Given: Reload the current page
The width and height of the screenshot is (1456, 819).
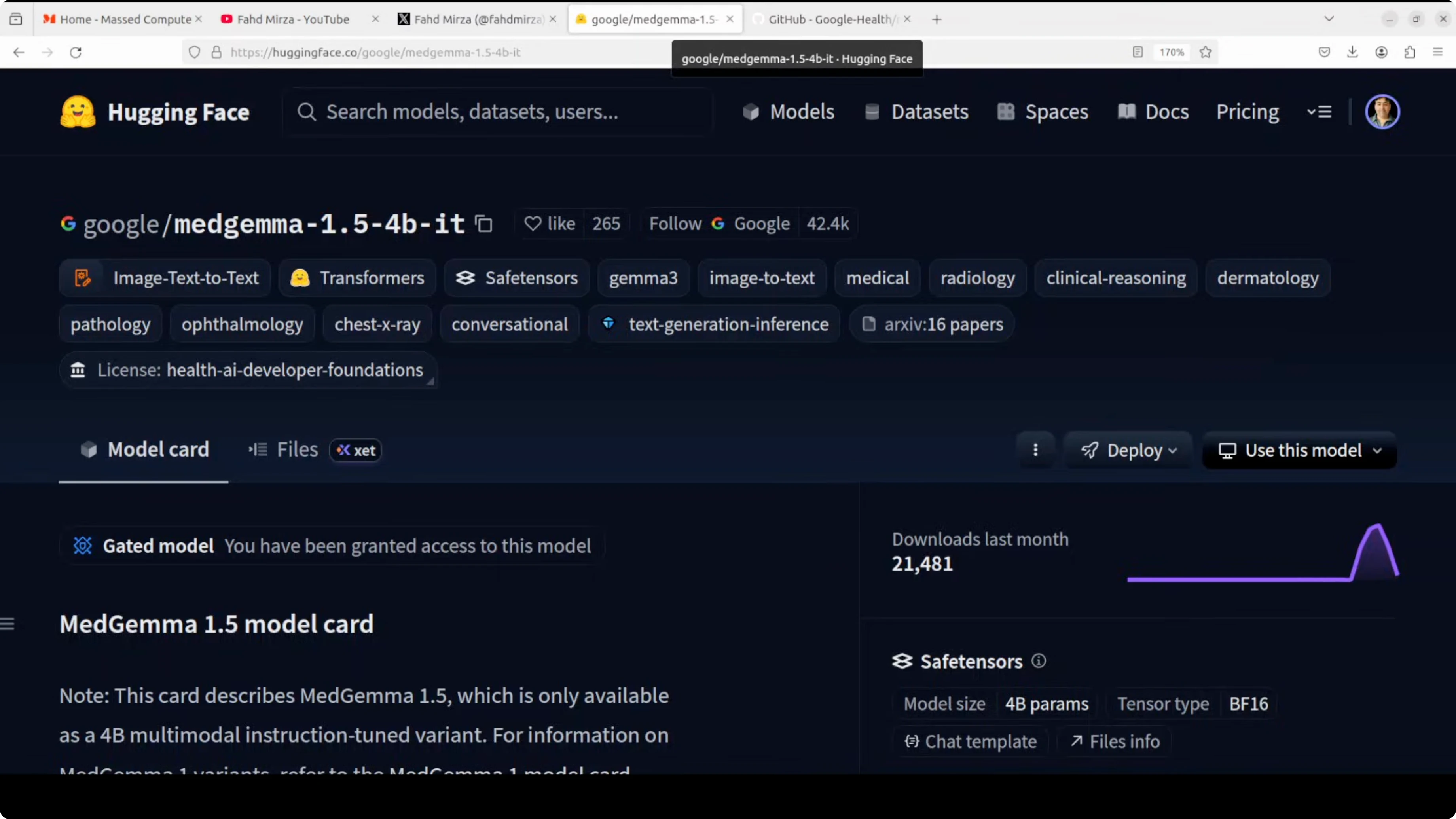Looking at the screenshot, I should pyautogui.click(x=76, y=52).
